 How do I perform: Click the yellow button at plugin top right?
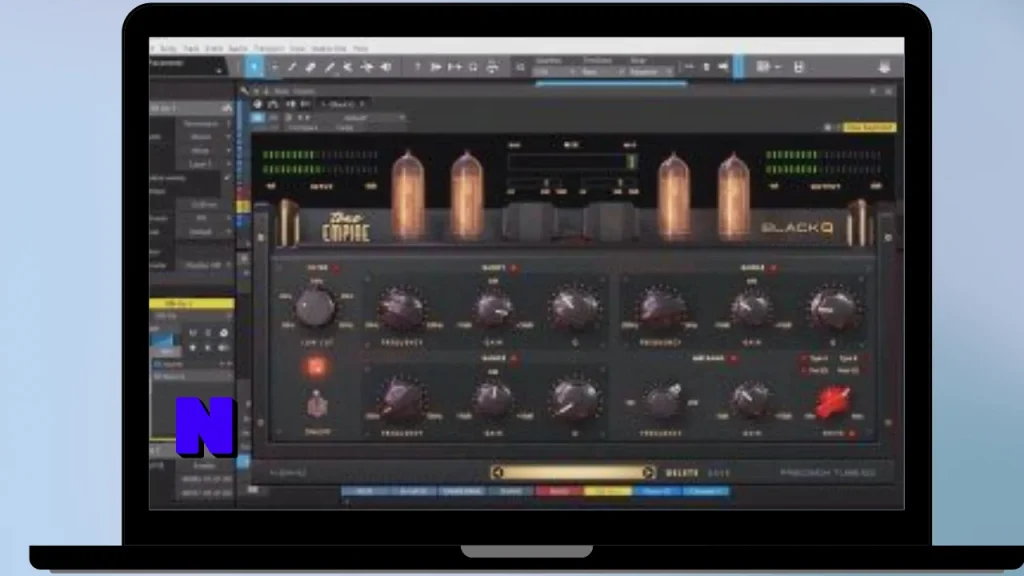[x=869, y=127]
